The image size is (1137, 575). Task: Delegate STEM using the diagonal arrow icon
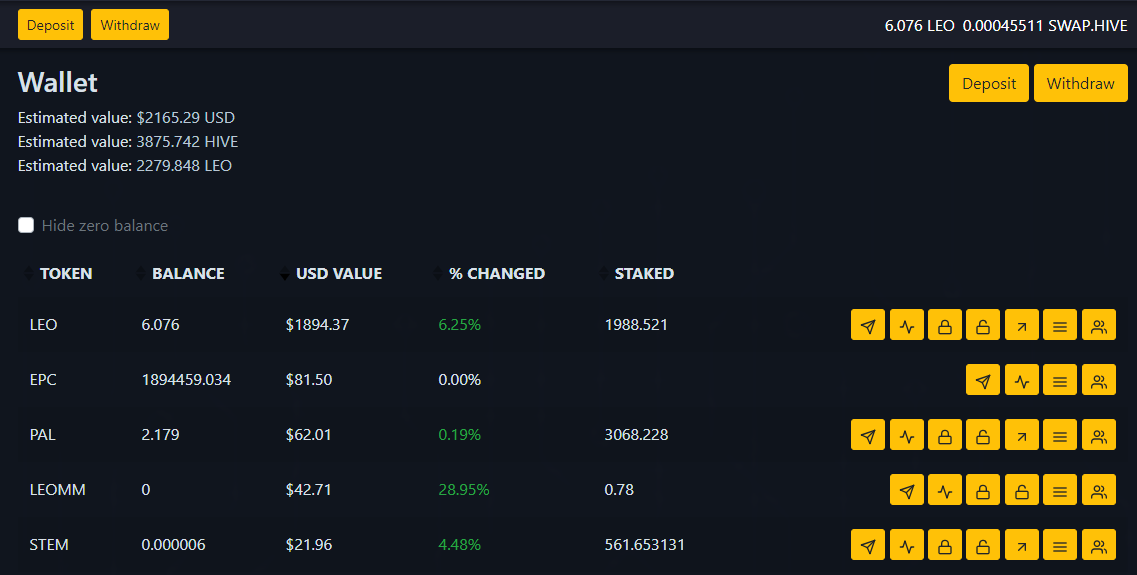(1022, 545)
